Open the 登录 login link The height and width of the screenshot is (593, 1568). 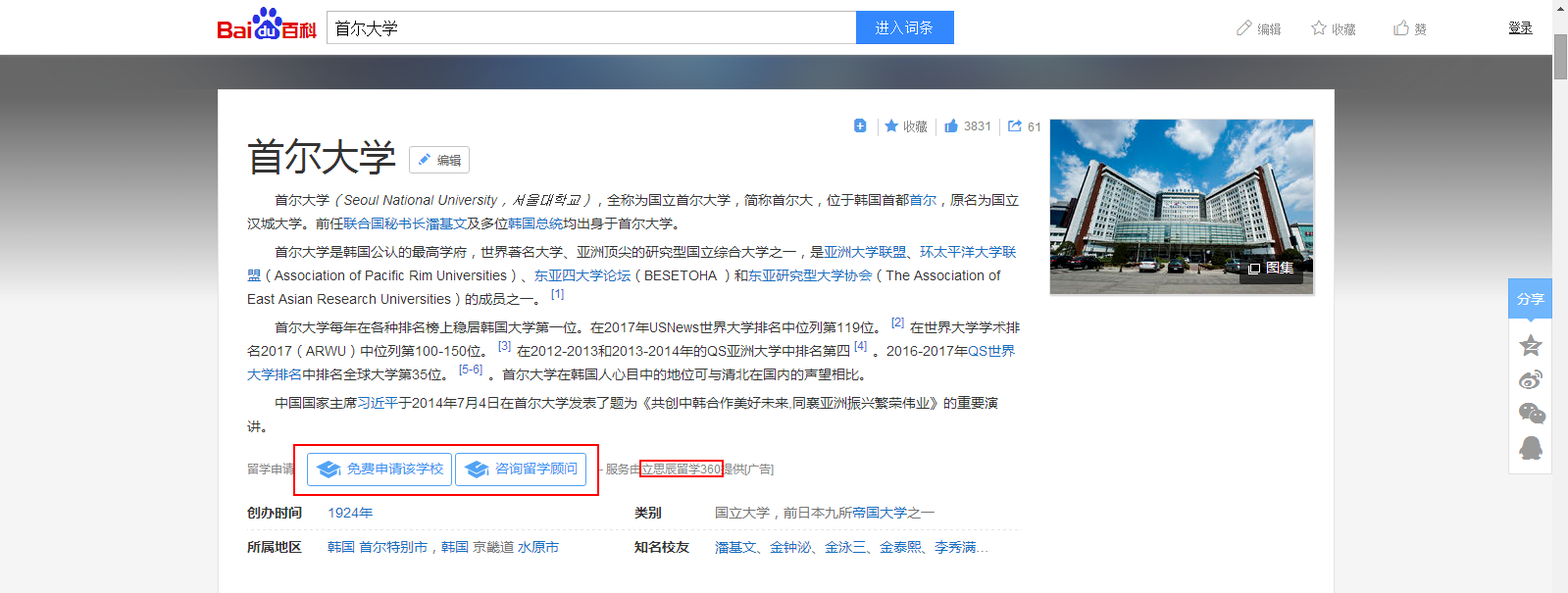point(1520,27)
